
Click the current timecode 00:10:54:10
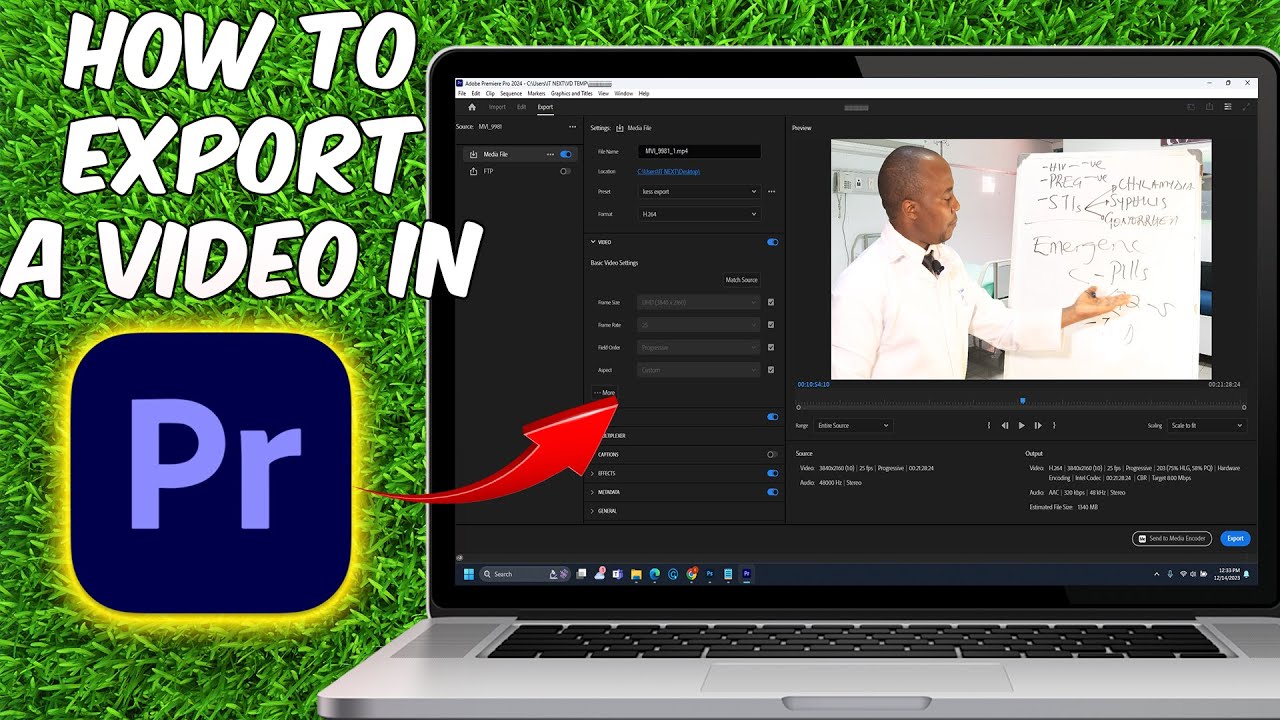pos(813,384)
